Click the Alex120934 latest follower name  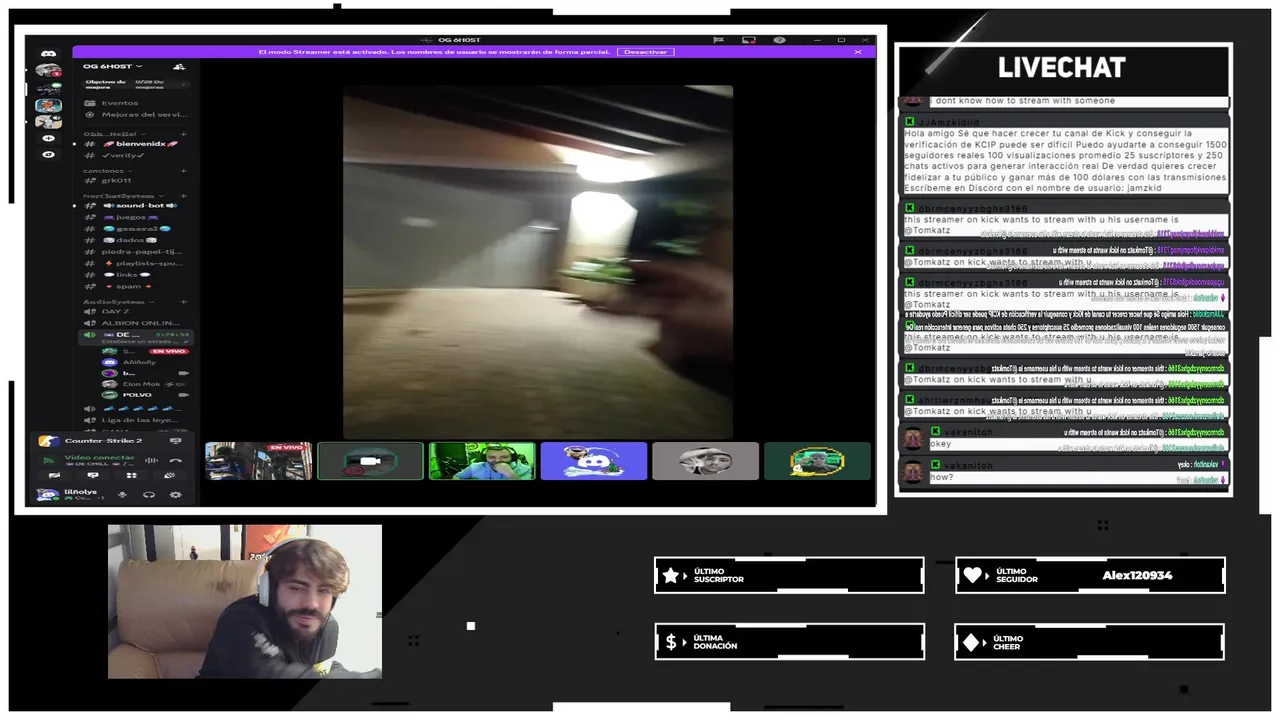[1137, 575]
